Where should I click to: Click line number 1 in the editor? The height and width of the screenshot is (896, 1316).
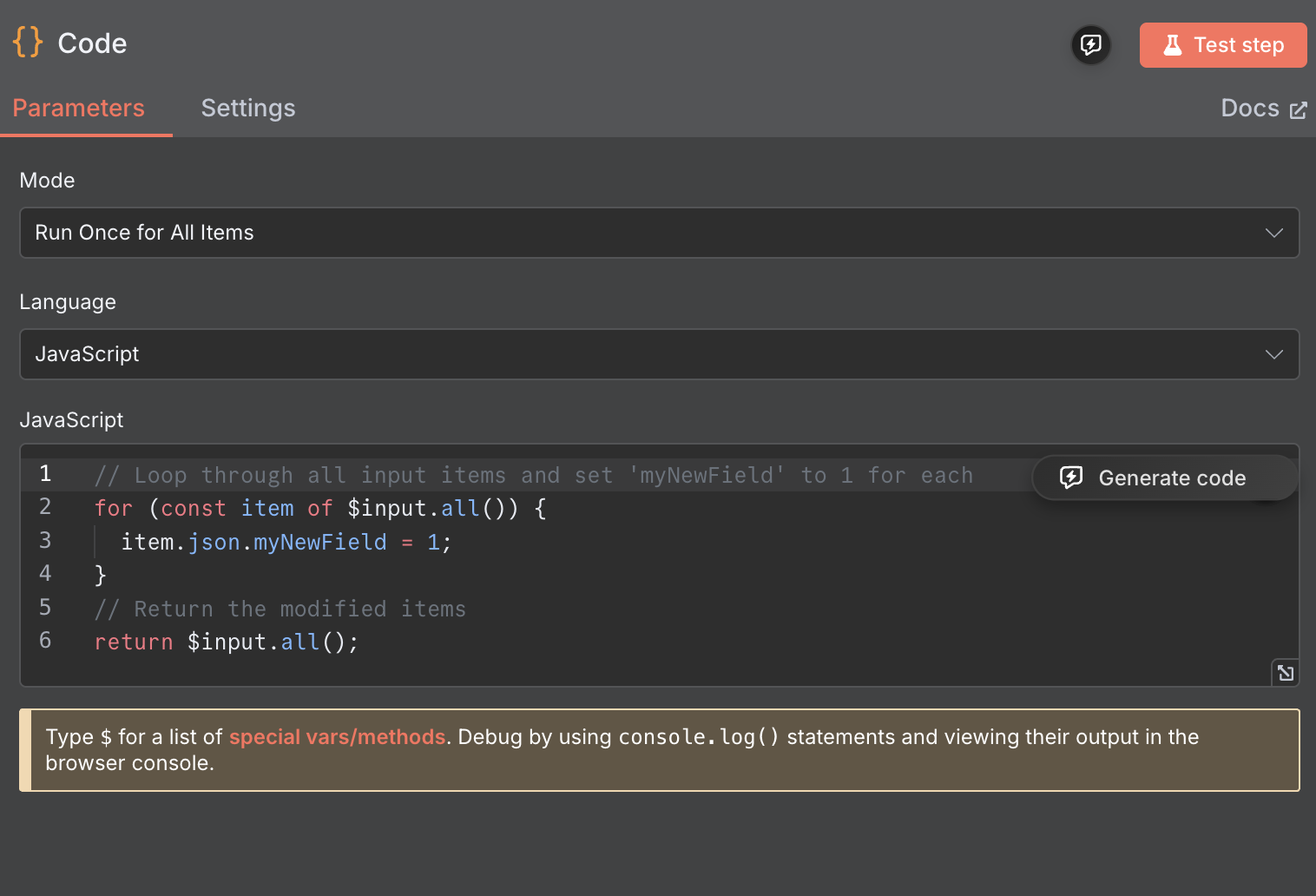point(45,474)
